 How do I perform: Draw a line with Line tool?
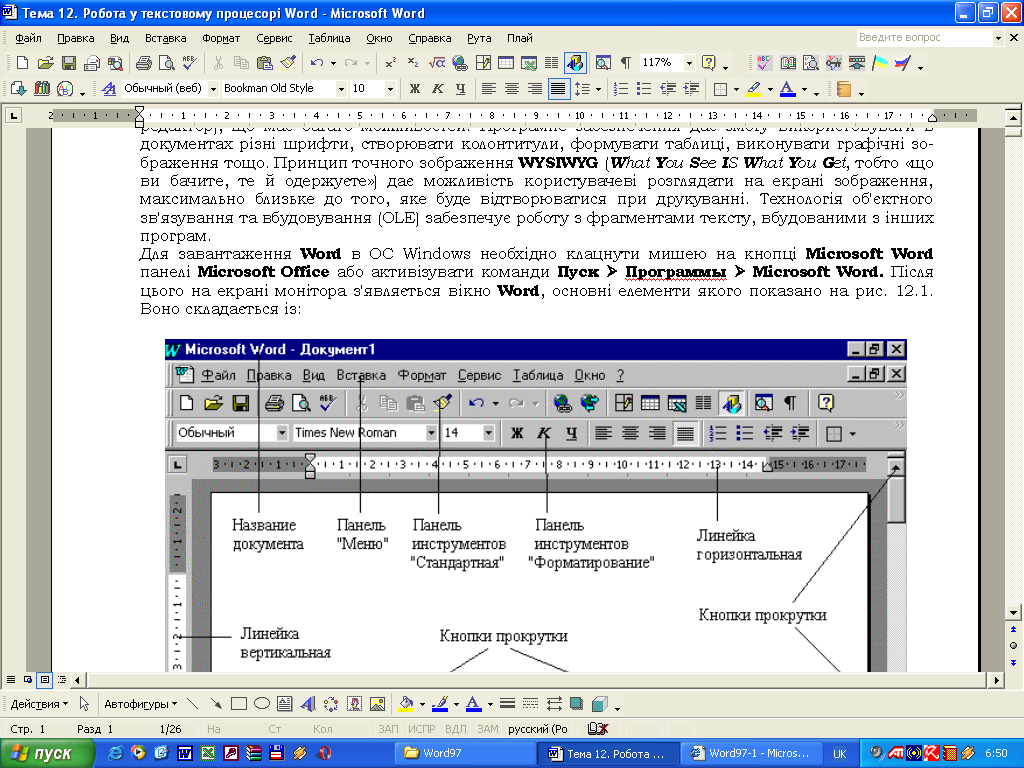click(192, 704)
